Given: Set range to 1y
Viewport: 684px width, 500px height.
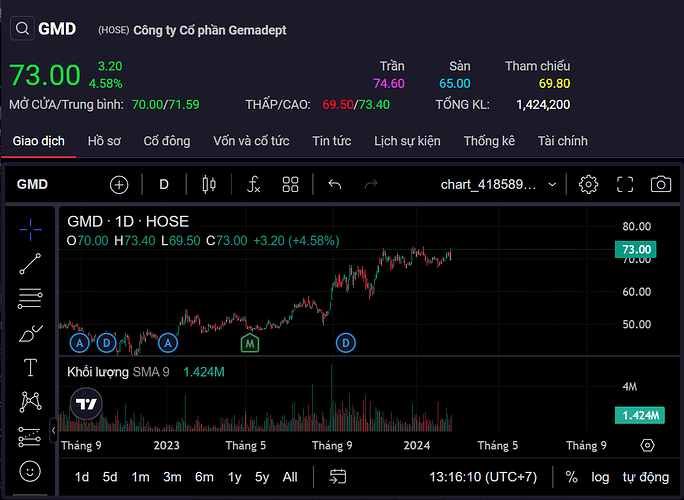Looking at the screenshot, I should pos(234,477).
